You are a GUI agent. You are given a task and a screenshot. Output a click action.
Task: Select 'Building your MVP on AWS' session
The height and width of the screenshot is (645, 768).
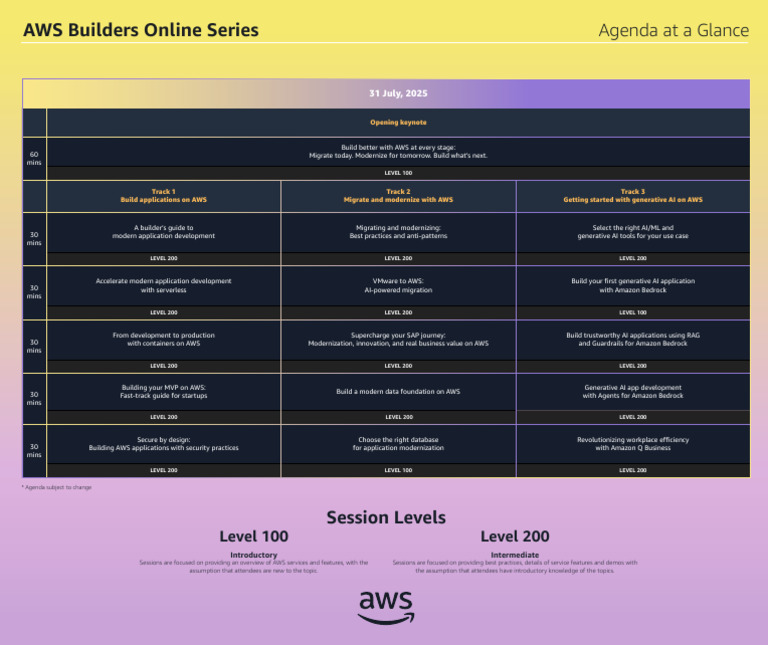(x=164, y=392)
